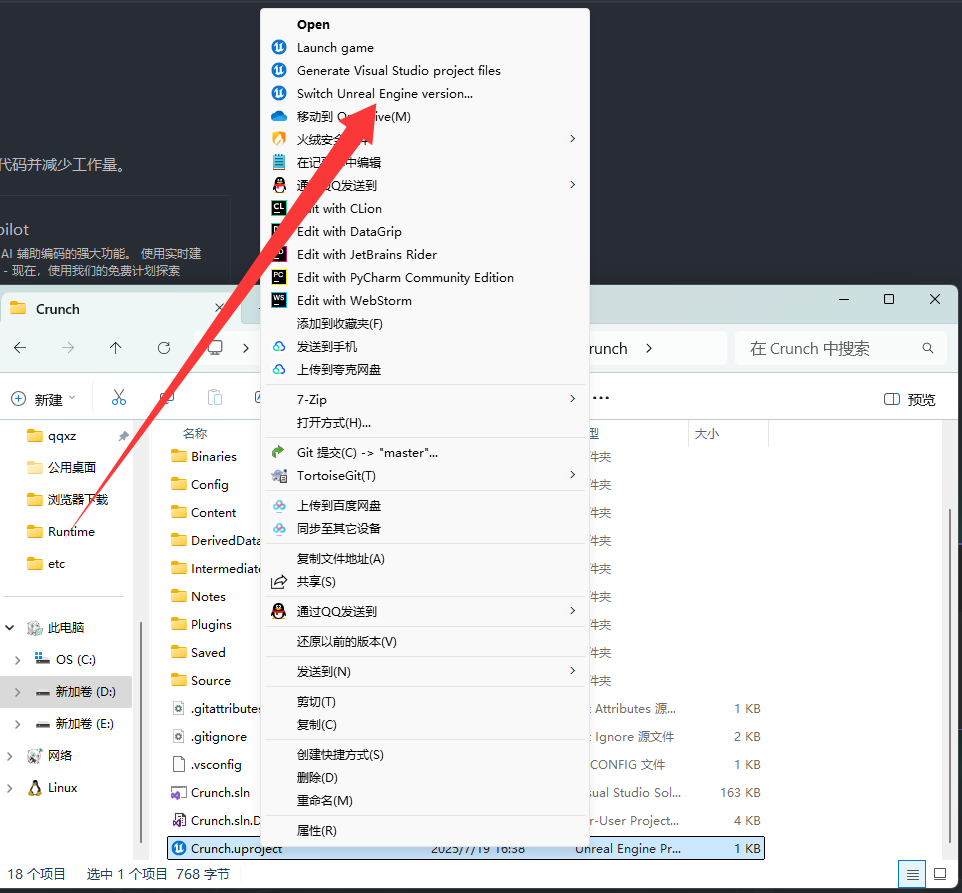Screen dimensions: 962x893
Task: Click the three-dots more options button
Action: [x=601, y=398]
